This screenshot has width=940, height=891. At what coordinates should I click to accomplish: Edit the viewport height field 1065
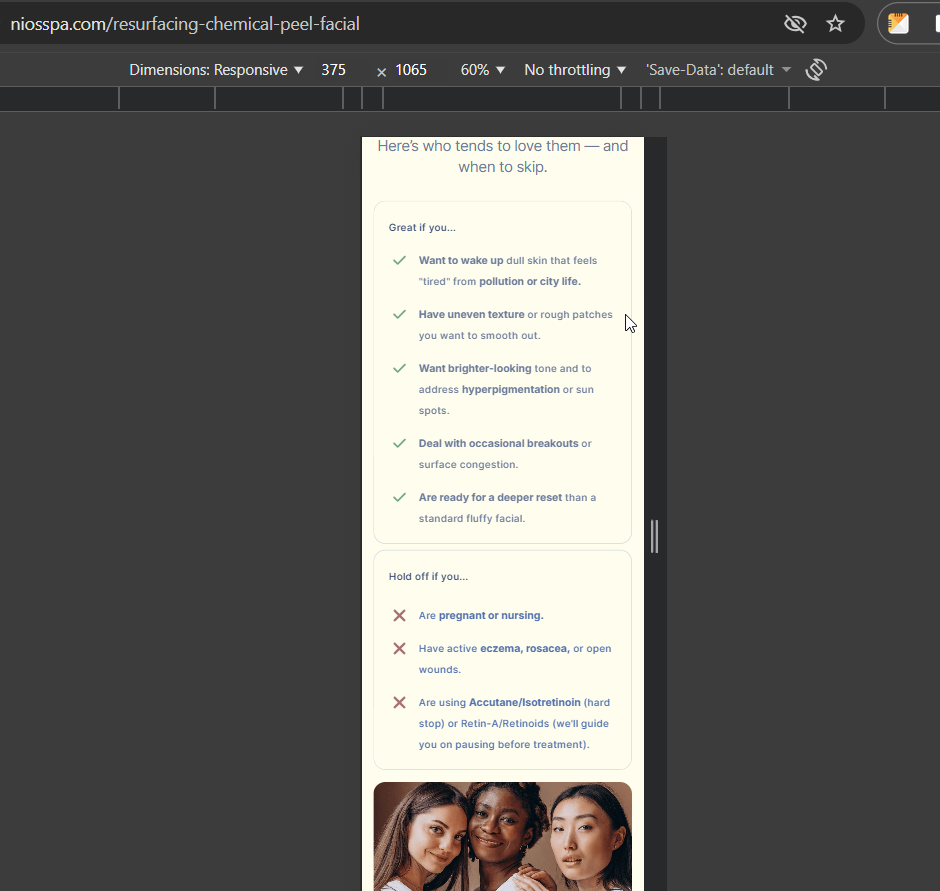[x=411, y=70]
